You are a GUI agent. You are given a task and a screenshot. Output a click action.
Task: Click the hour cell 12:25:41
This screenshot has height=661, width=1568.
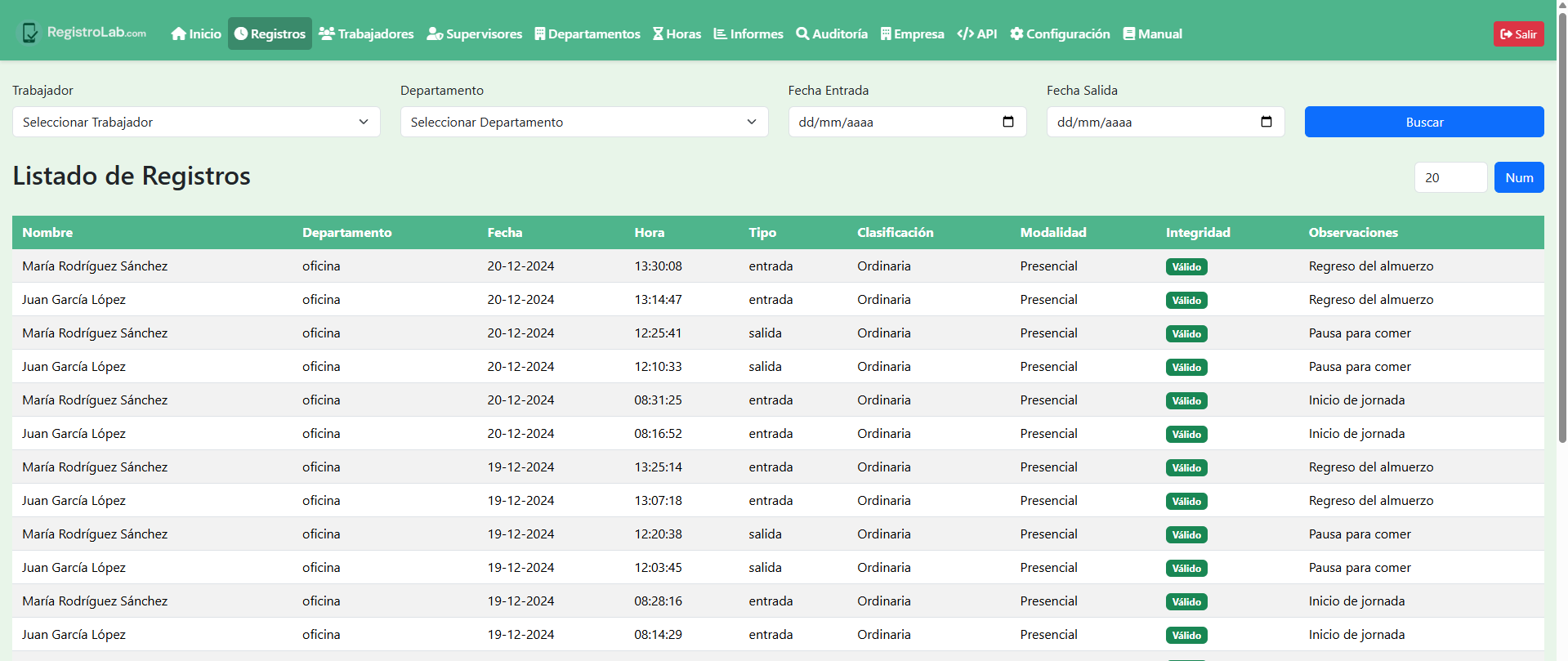(x=658, y=333)
